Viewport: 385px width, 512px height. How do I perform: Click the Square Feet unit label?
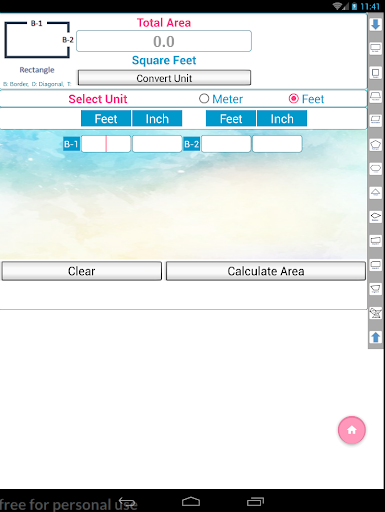164,60
